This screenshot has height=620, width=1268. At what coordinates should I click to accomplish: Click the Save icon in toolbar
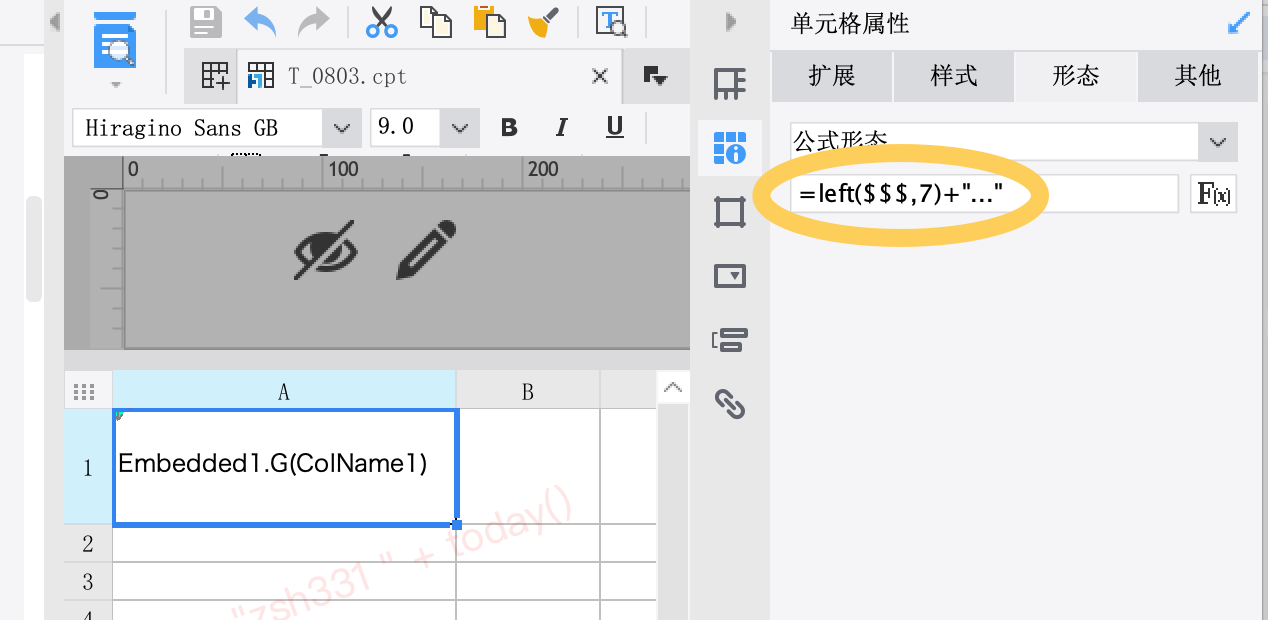[205, 21]
